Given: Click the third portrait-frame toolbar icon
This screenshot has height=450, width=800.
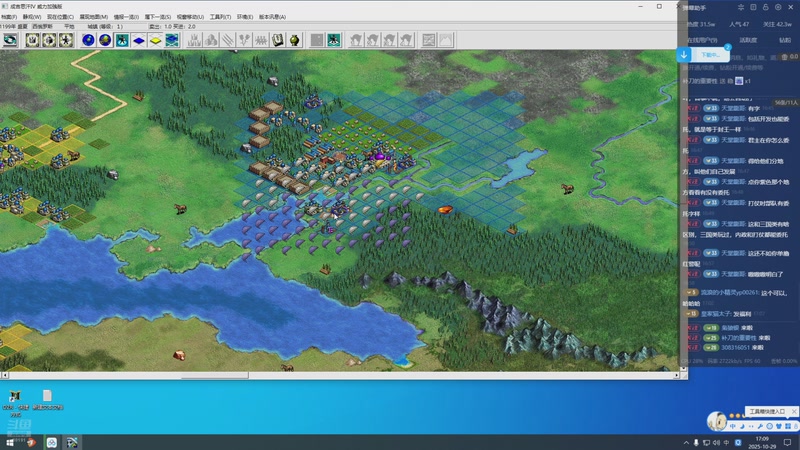Looking at the screenshot, I should (x=66, y=40).
